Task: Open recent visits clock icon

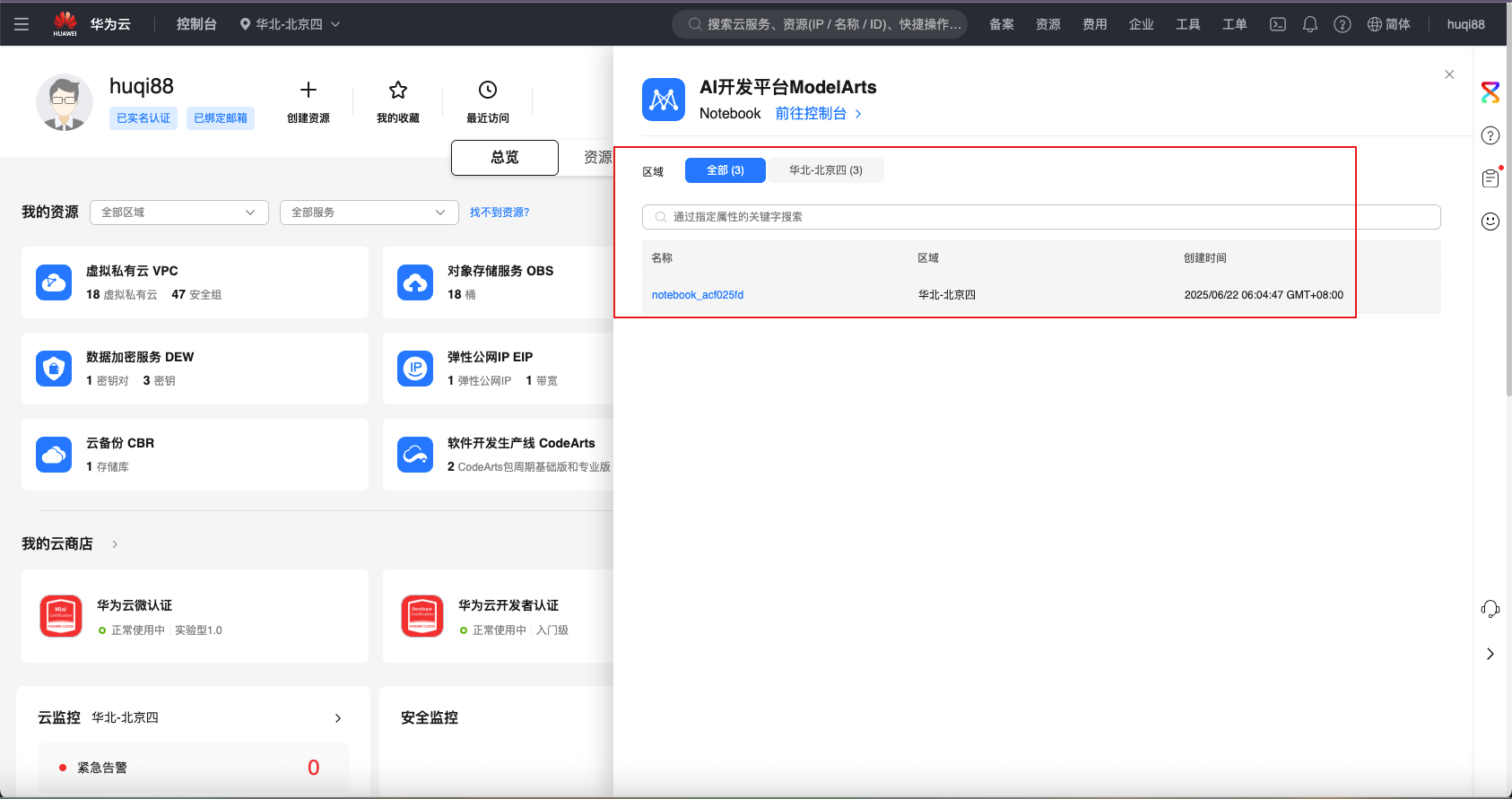Action: (488, 90)
